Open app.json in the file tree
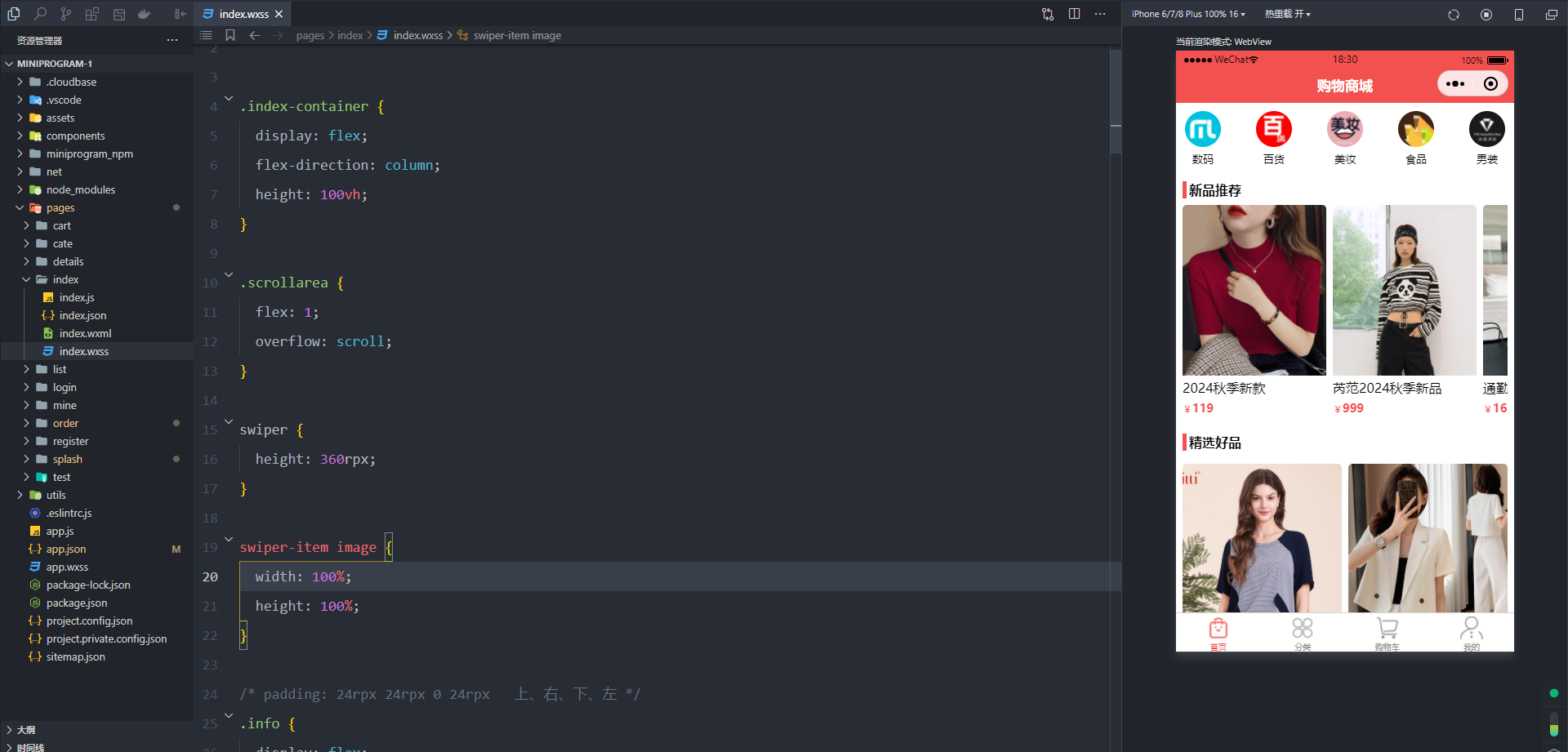1568x752 pixels. (66, 549)
